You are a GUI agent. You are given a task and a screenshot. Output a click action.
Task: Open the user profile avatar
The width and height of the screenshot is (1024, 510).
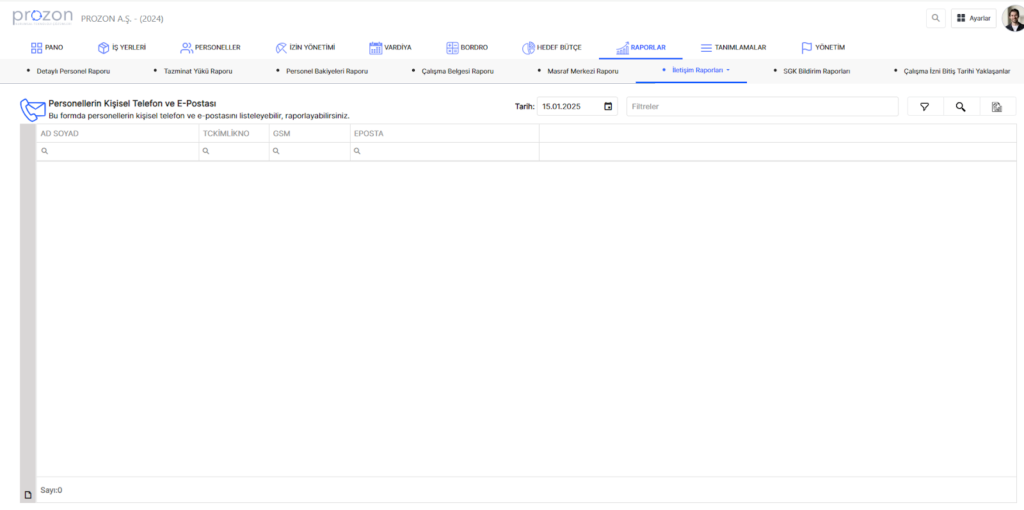[x=1012, y=18]
